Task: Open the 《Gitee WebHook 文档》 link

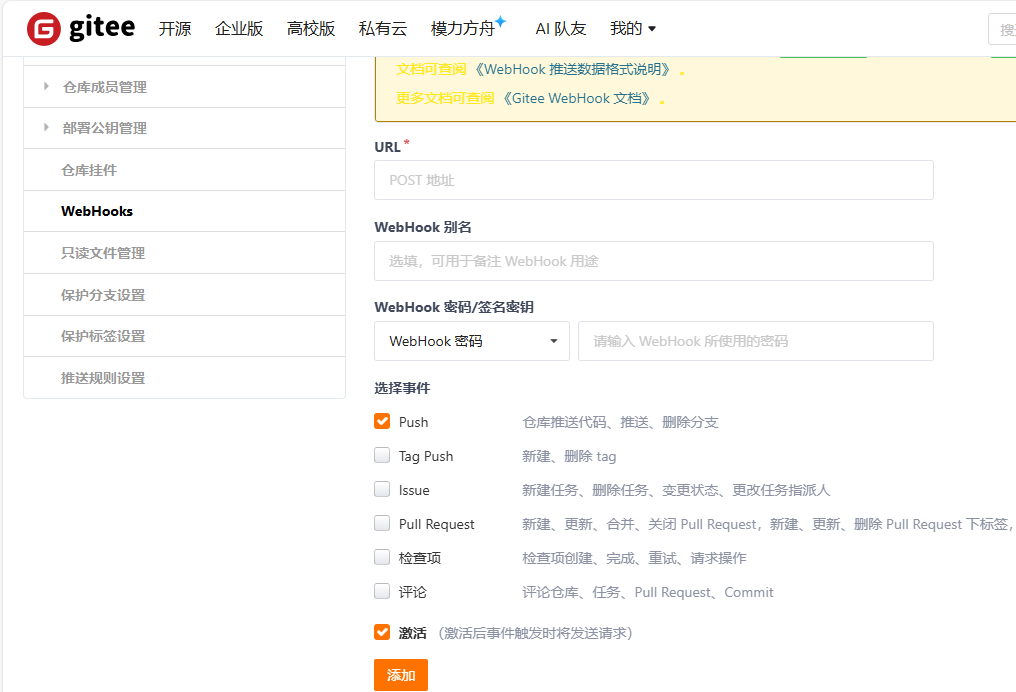Action: (x=577, y=98)
